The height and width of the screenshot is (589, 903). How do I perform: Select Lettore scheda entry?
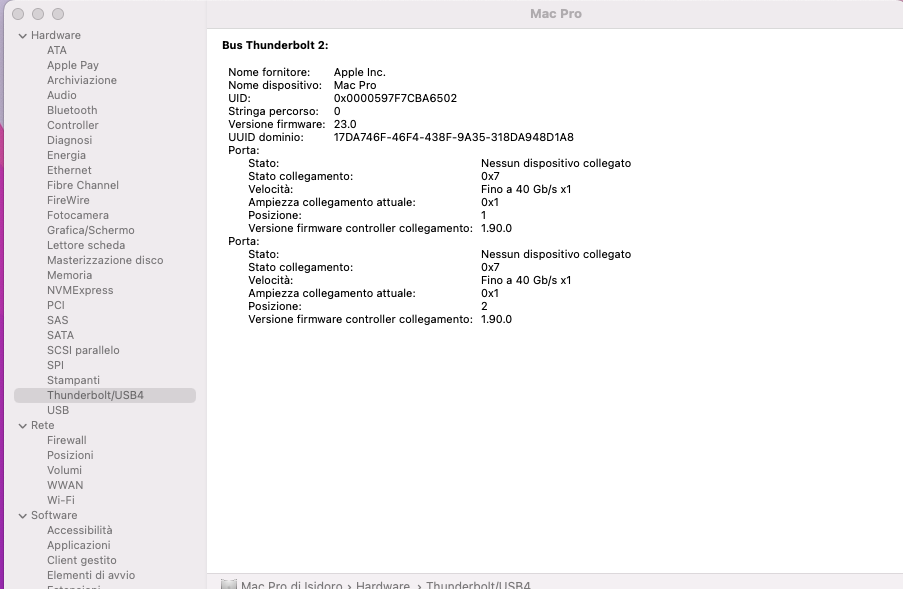point(86,245)
